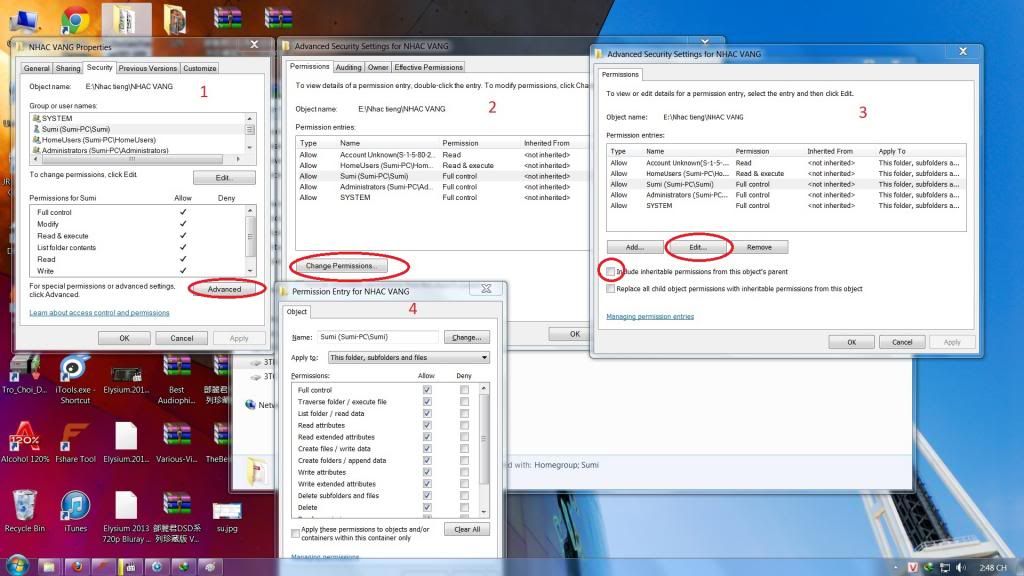Launch iTunes from the desktop
This screenshot has width=1024, height=576.
coord(75,511)
